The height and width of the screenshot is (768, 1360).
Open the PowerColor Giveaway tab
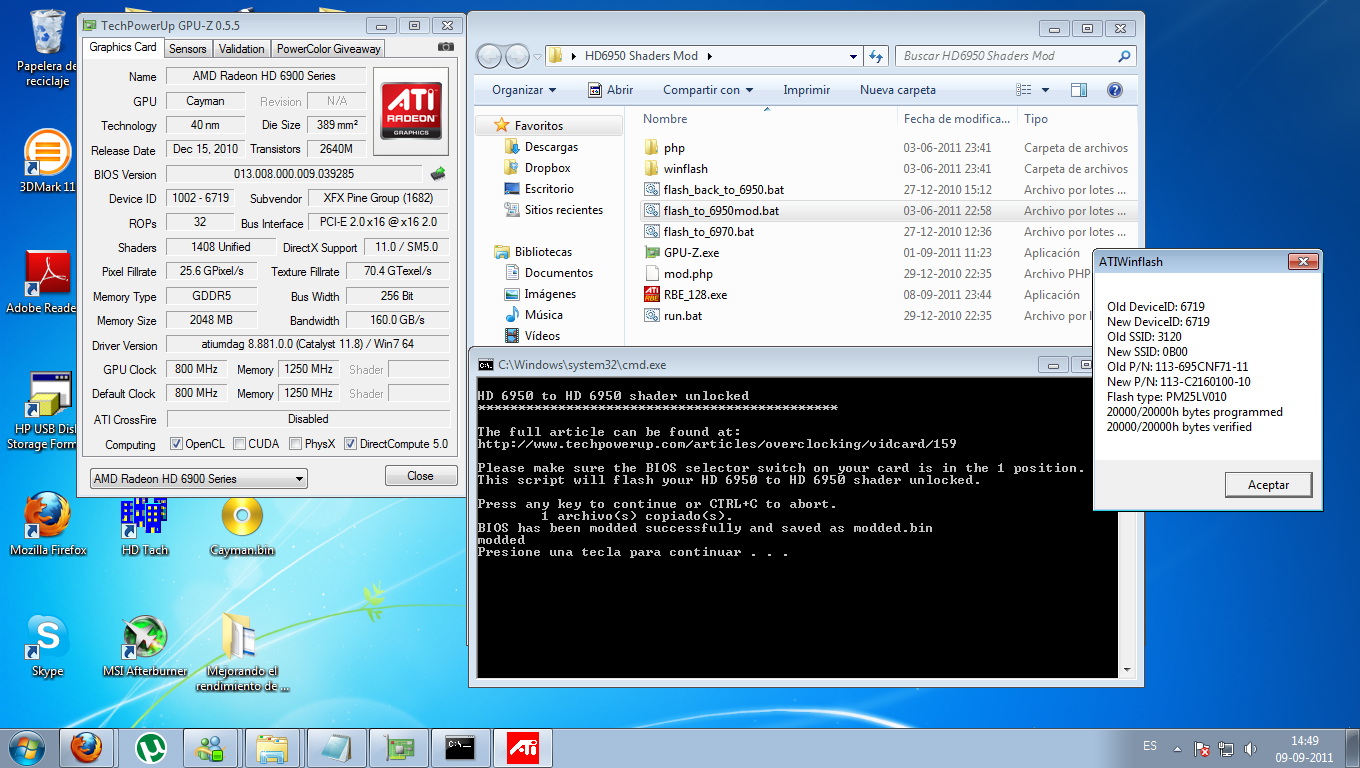point(329,48)
